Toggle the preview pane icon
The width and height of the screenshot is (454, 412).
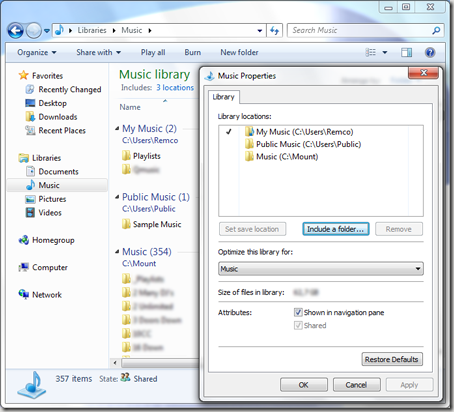click(x=406, y=52)
